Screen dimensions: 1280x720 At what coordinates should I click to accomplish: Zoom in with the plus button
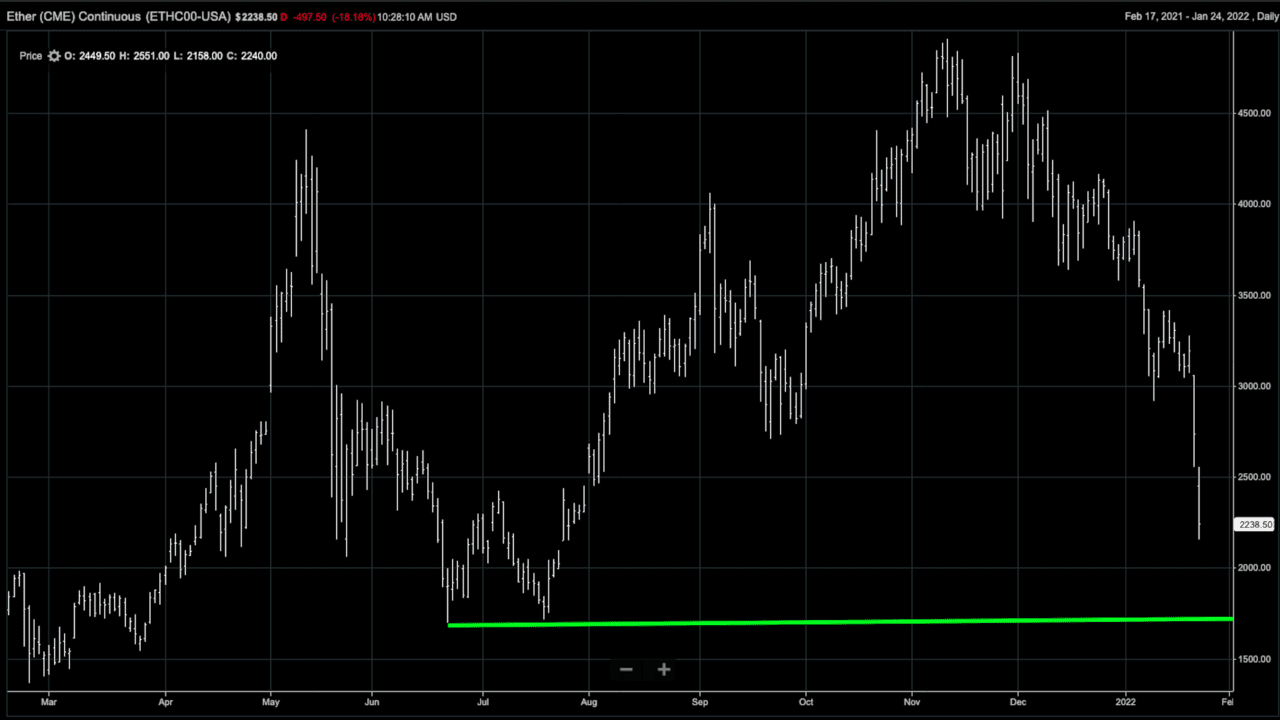[x=664, y=669]
